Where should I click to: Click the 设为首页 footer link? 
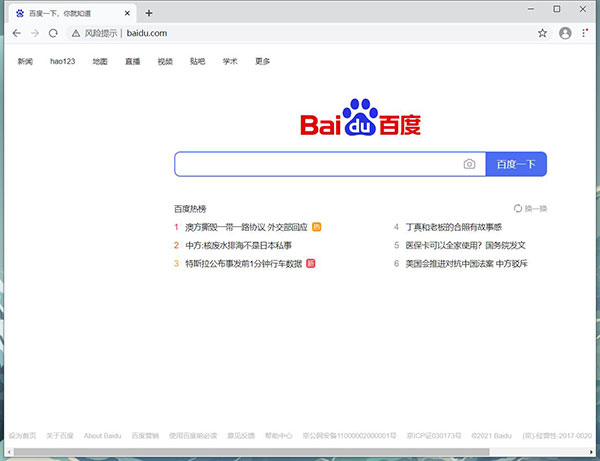point(22,436)
